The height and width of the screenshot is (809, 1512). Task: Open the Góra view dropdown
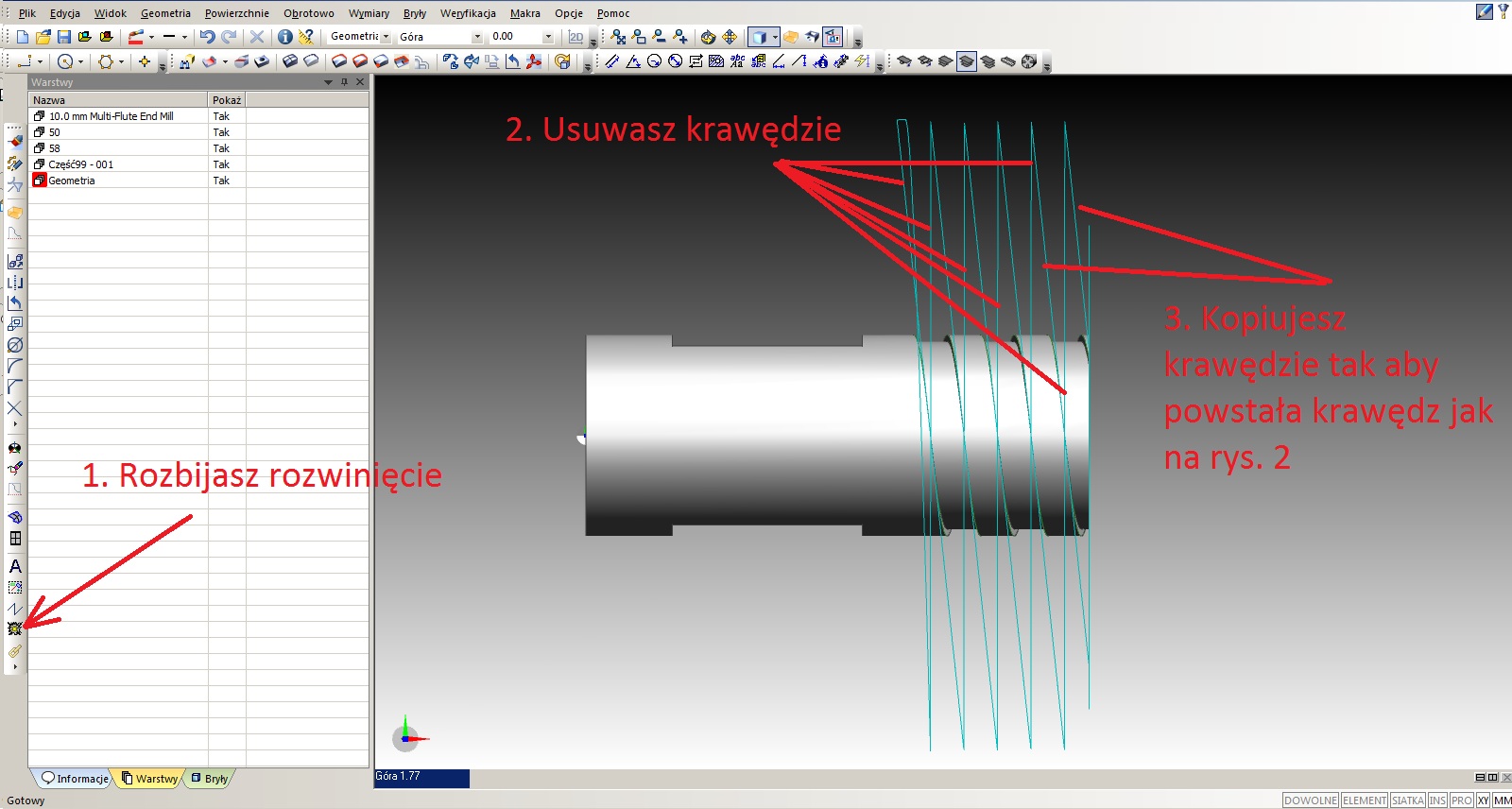pos(477,37)
